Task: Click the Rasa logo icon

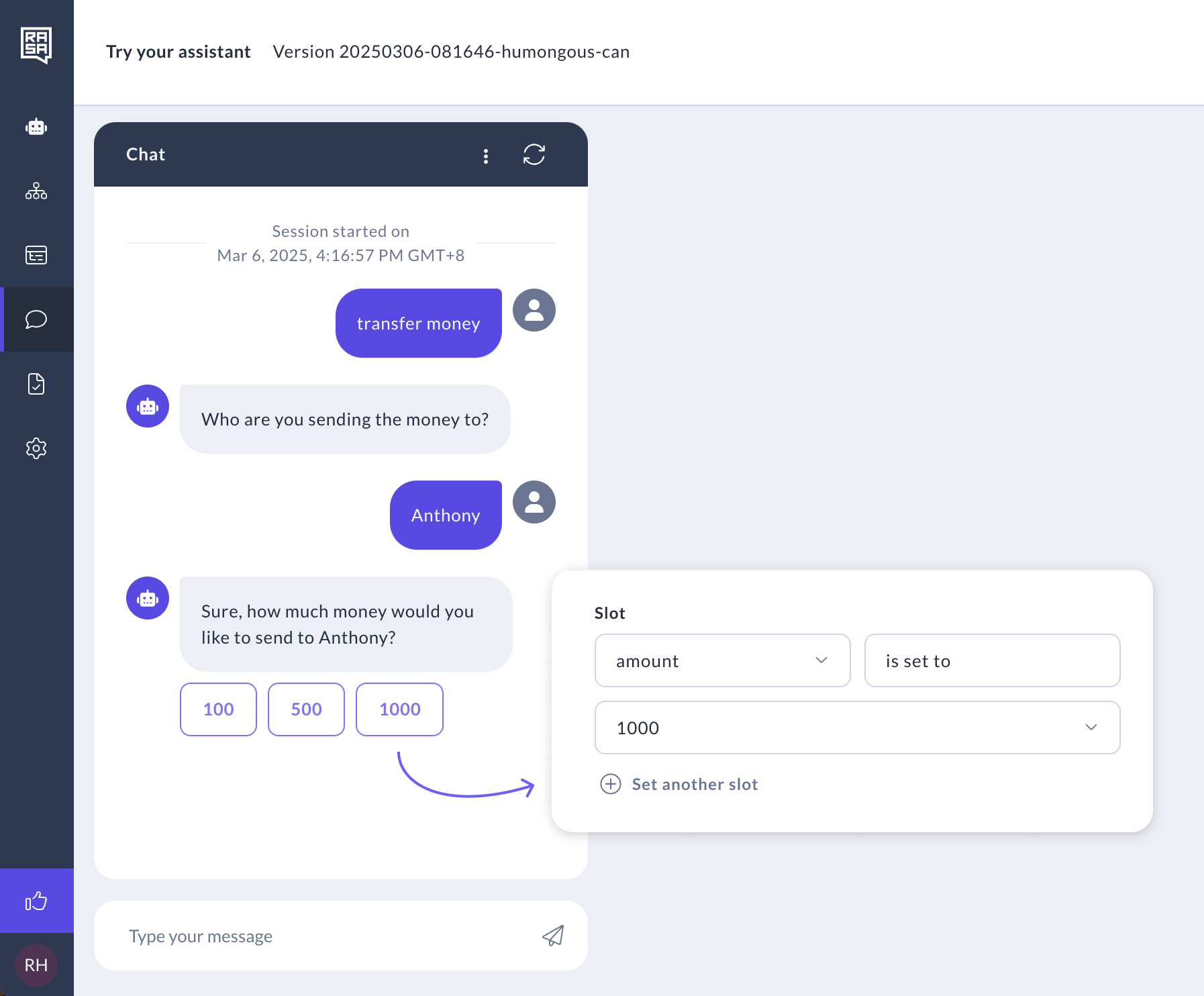Action: (36, 45)
